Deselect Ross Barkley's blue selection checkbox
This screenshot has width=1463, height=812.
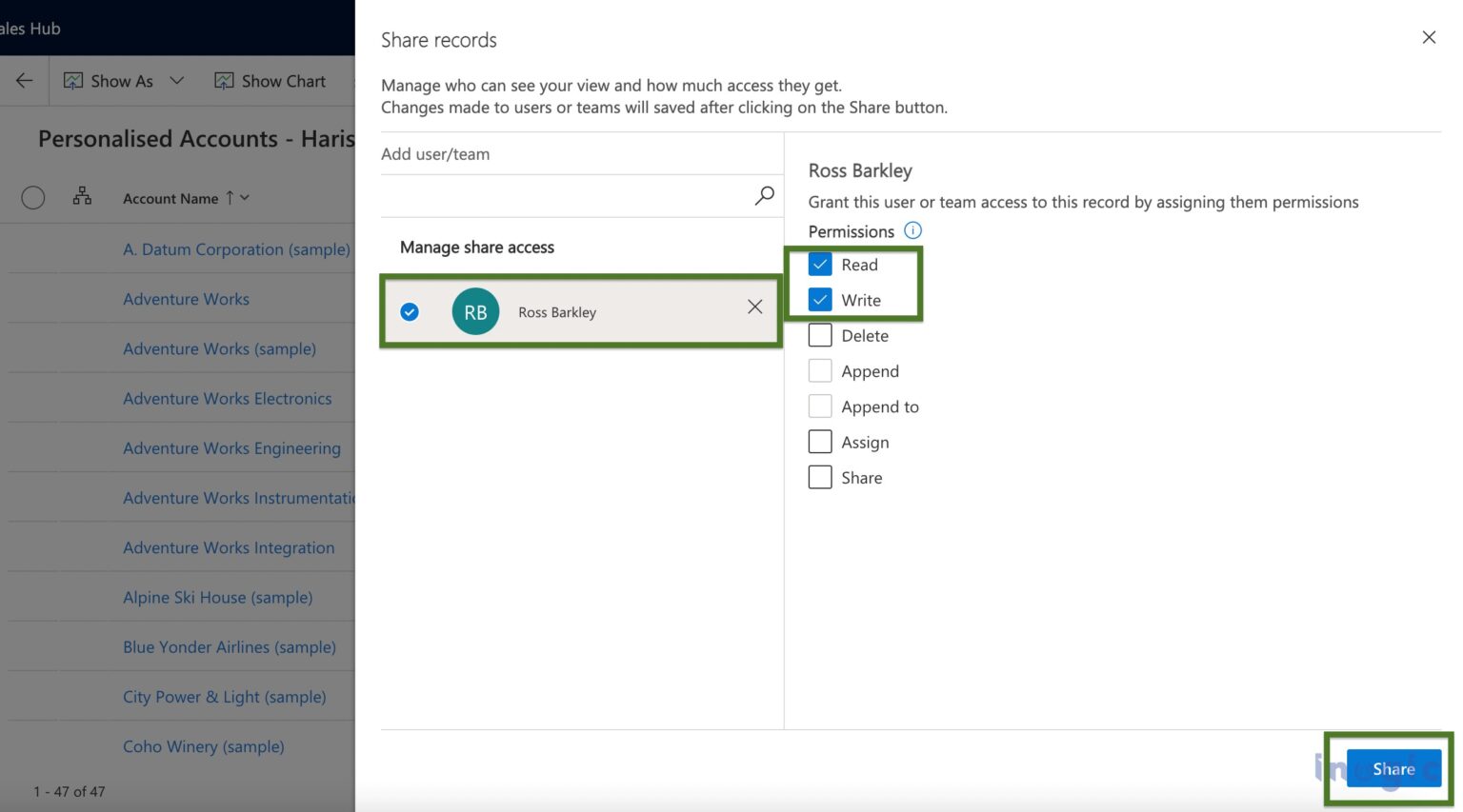[410, 311]
